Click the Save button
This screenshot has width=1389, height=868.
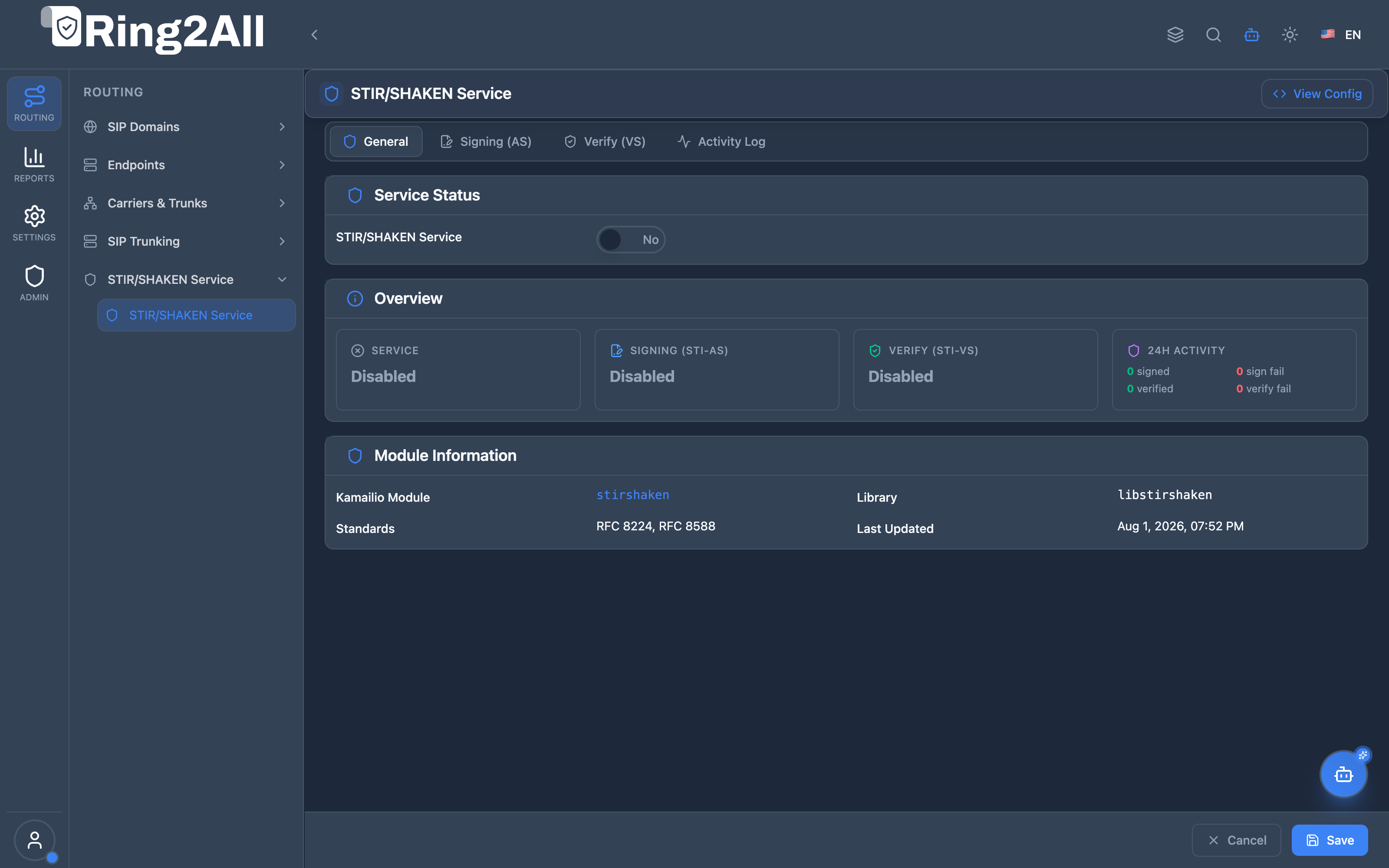point(1329,840)
